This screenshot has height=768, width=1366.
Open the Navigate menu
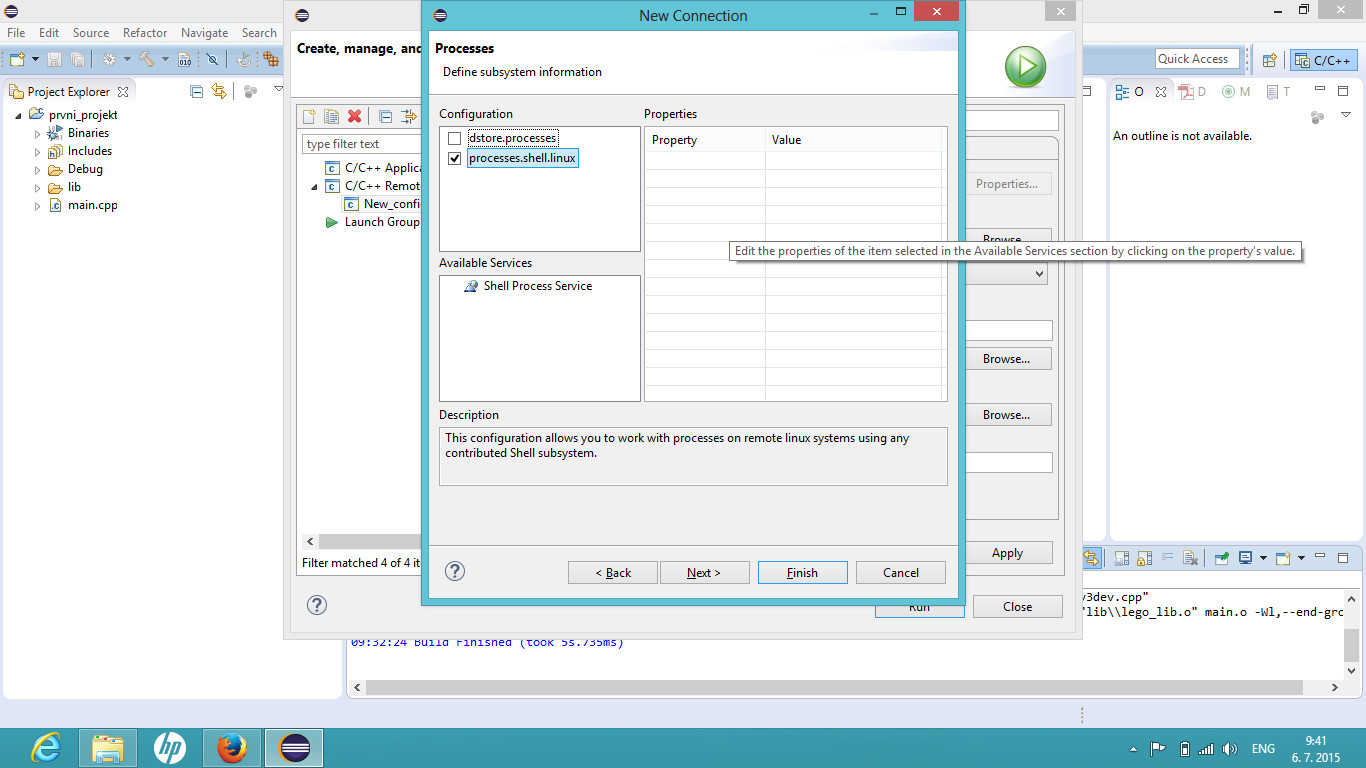(204, 33)
